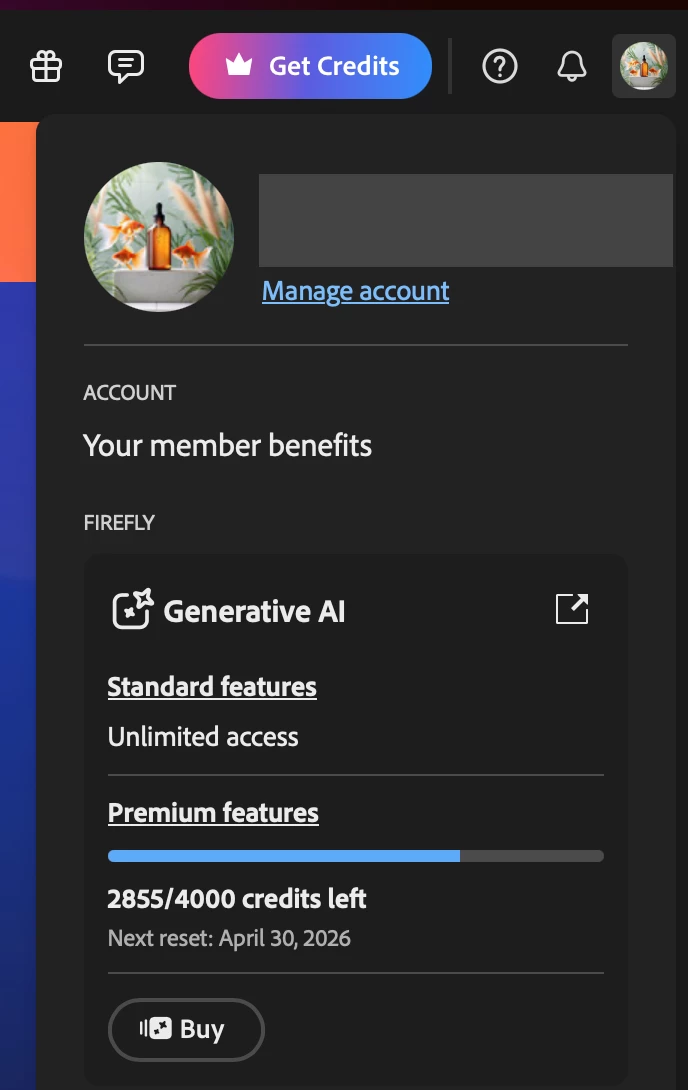This screenshot has width=688, height=1090.
Task: Click the Next reset date text
Action: click(229, 938)
